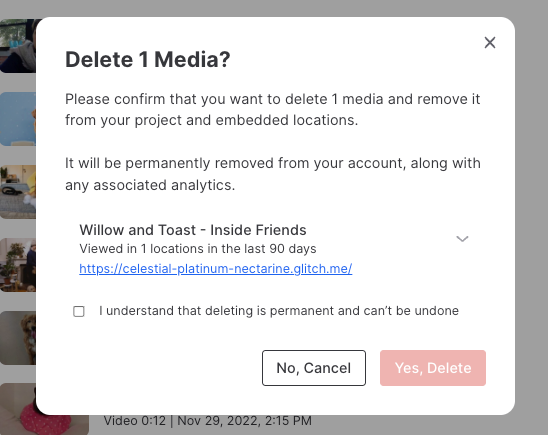
Task: Click the No, Cancel button
Action: [314, 368]
